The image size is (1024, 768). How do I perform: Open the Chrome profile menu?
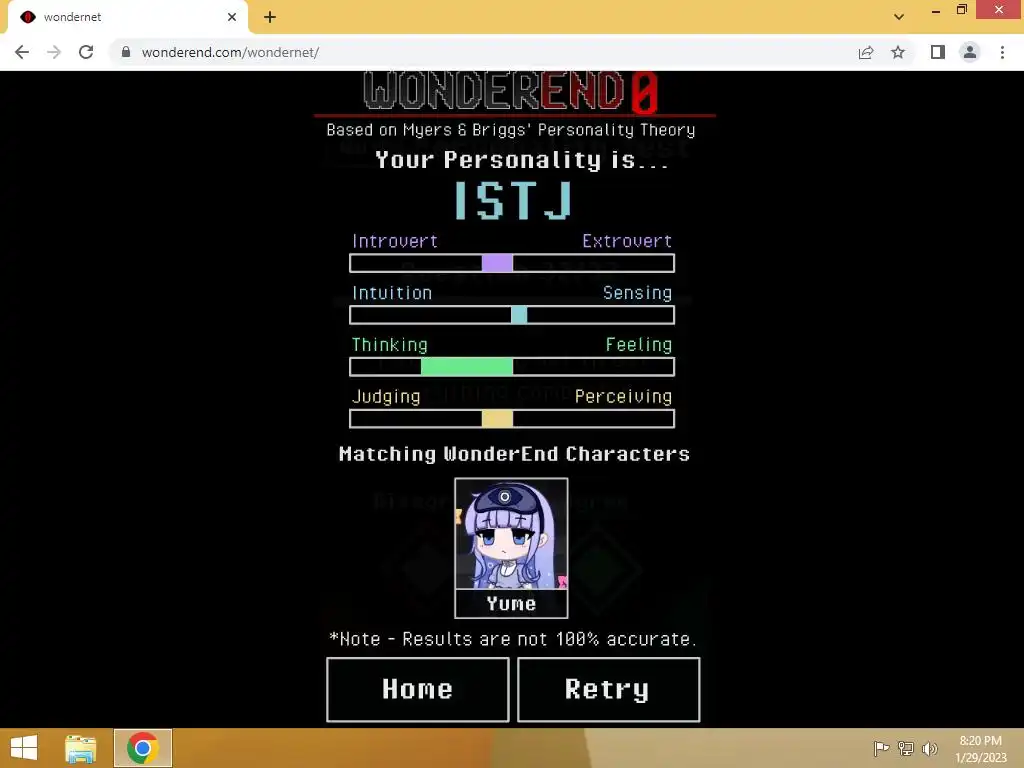[970, 52]
